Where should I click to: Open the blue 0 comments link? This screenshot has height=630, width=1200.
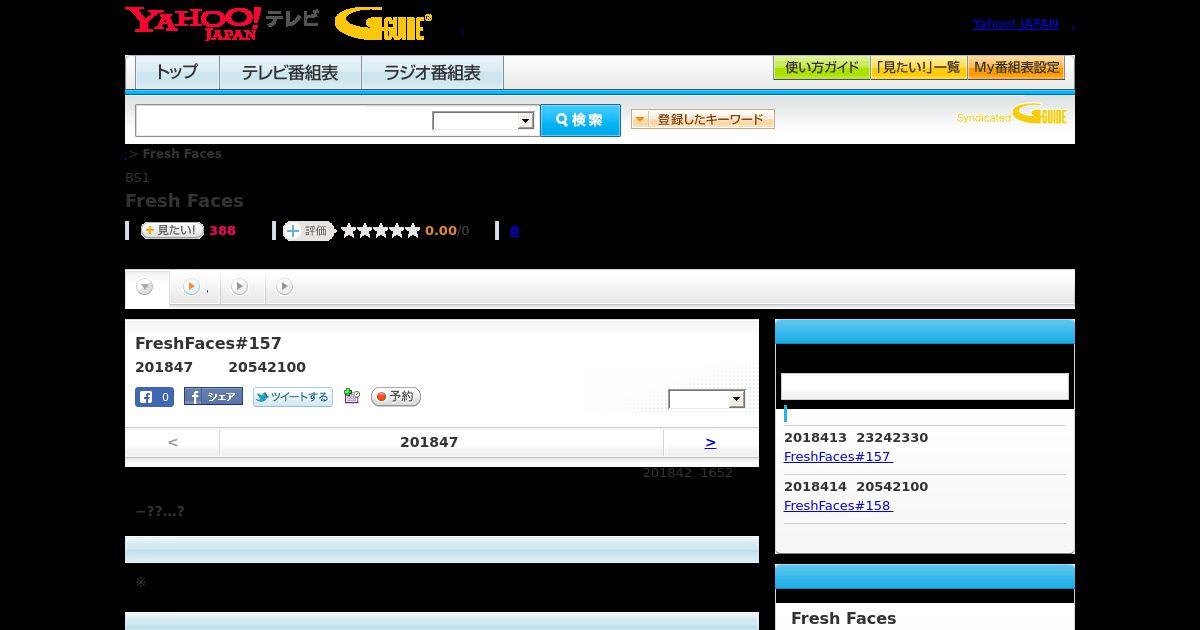[x=514, y=231]
